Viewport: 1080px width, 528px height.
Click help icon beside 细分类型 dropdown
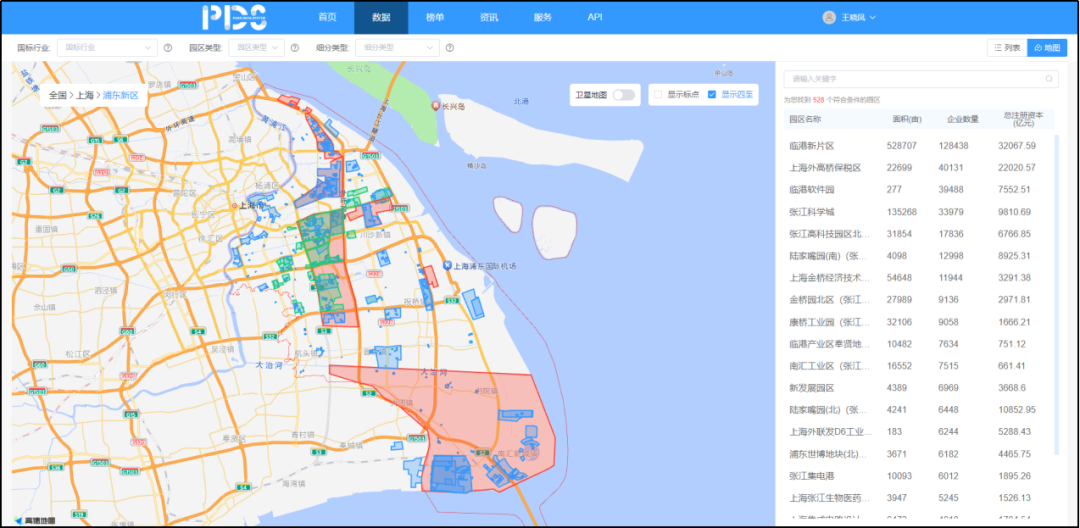coord(450,47)
